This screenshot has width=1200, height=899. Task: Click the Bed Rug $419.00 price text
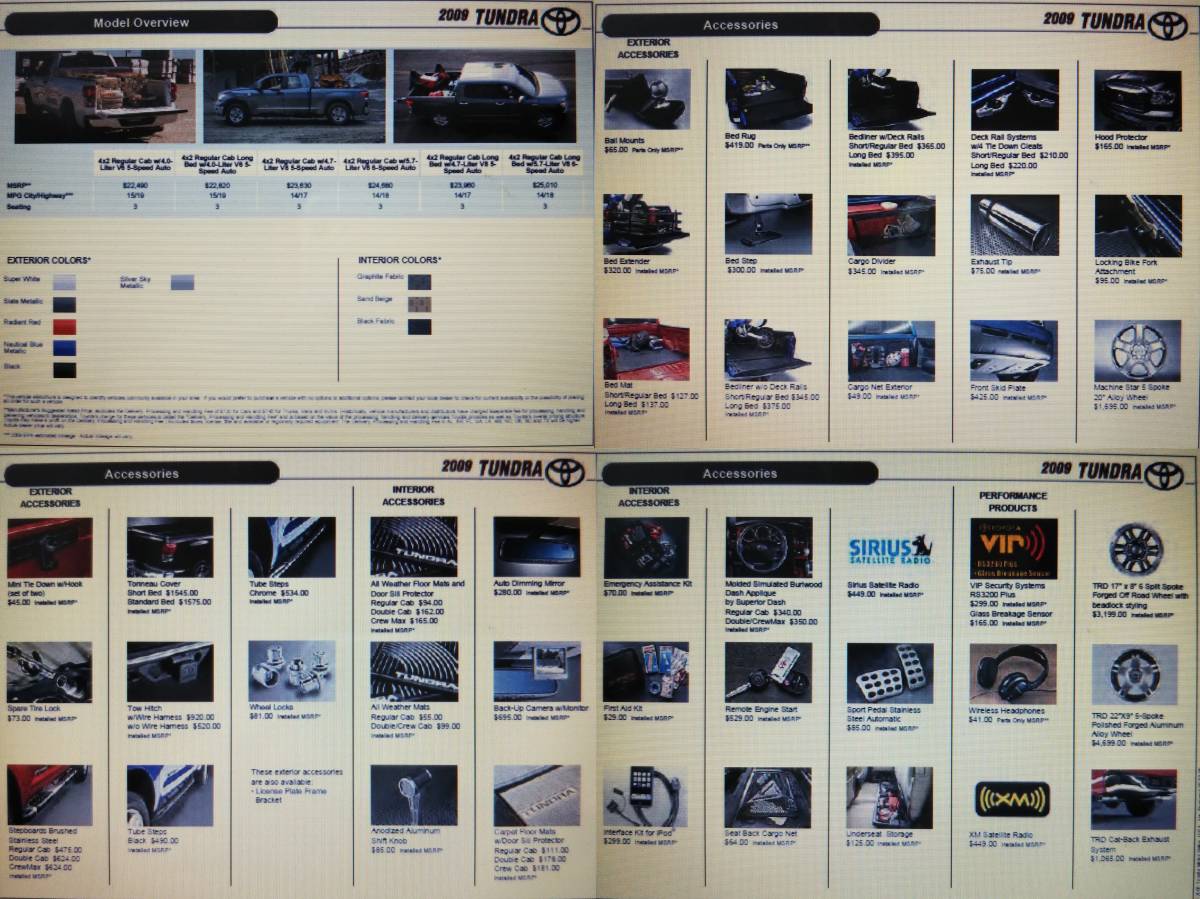(x=740, y=146)
